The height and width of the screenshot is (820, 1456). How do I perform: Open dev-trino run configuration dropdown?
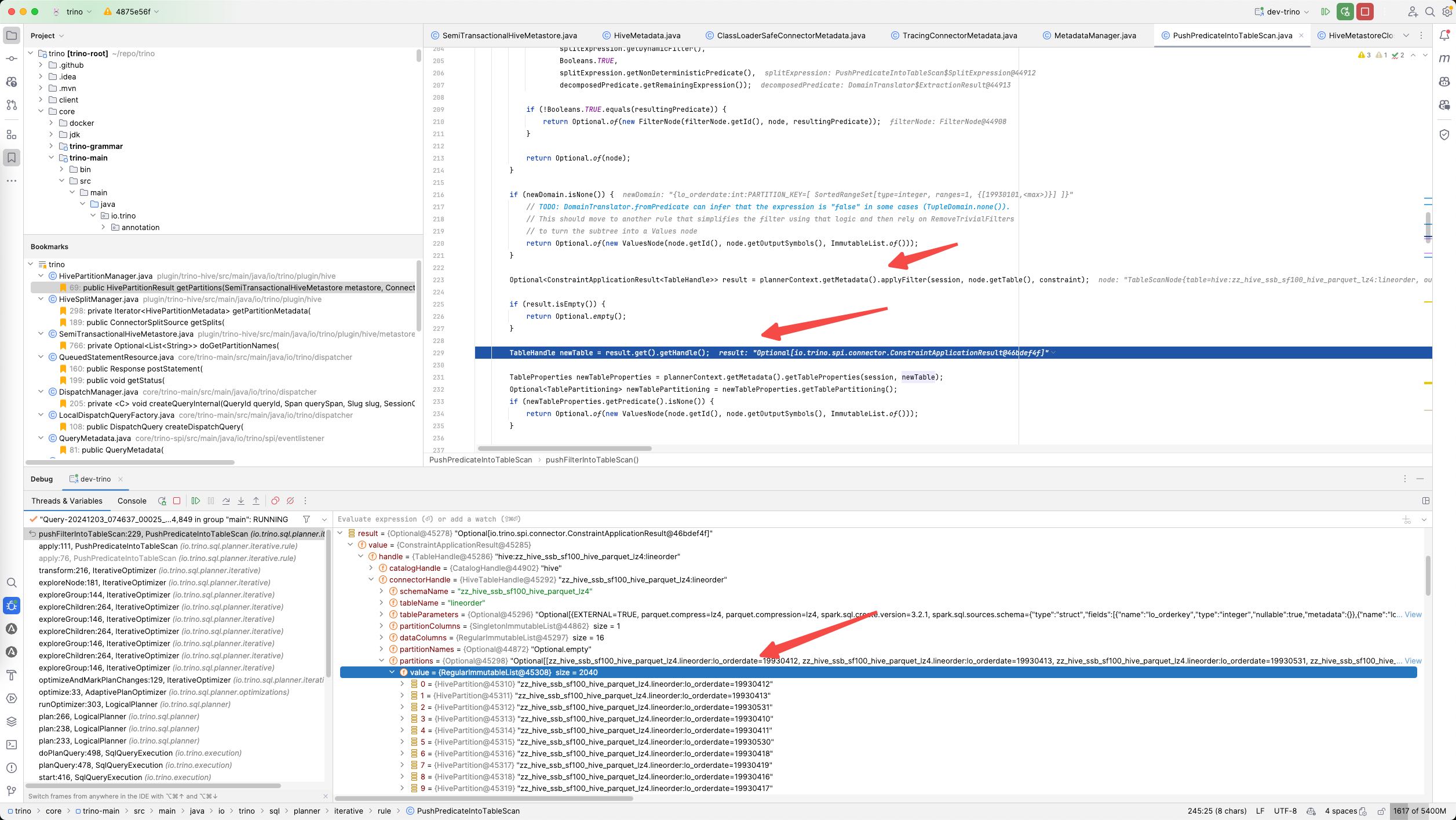[1282, 12]
